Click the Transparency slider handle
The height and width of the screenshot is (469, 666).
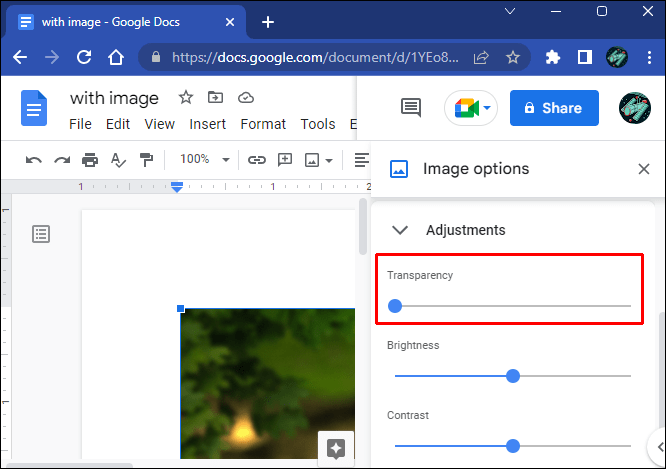[x=395, y=306]
